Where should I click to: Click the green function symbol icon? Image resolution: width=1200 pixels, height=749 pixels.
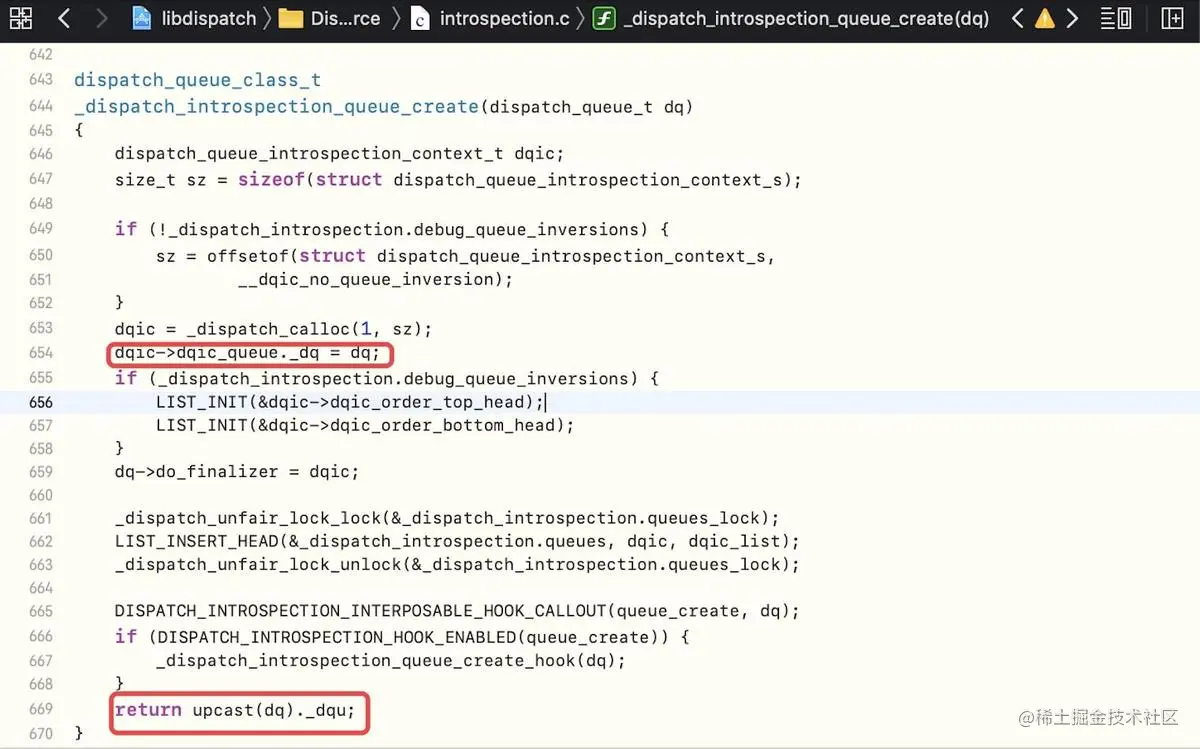coord(604,18)
